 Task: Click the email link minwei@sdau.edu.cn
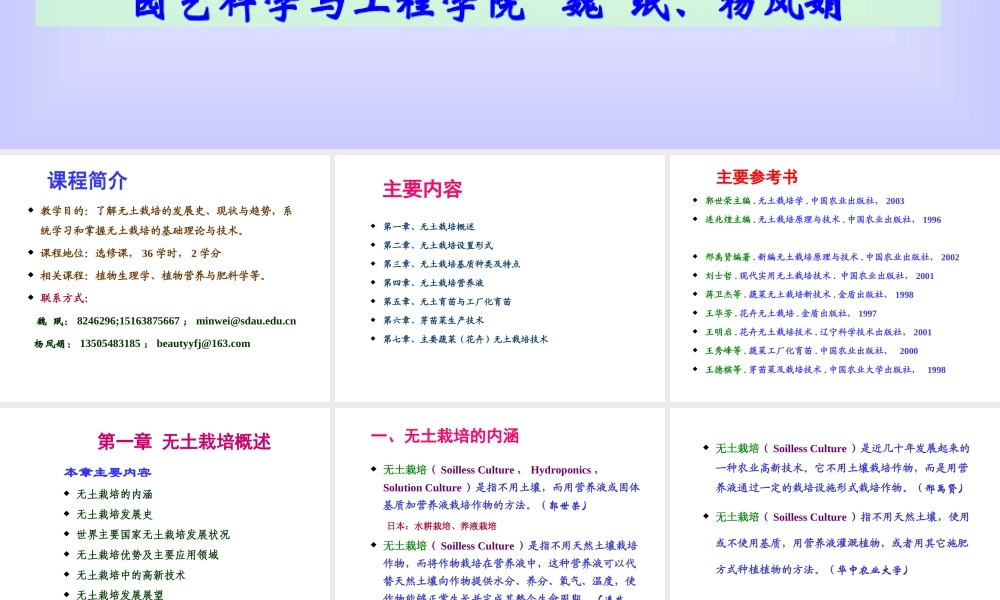tap(244, 321)
